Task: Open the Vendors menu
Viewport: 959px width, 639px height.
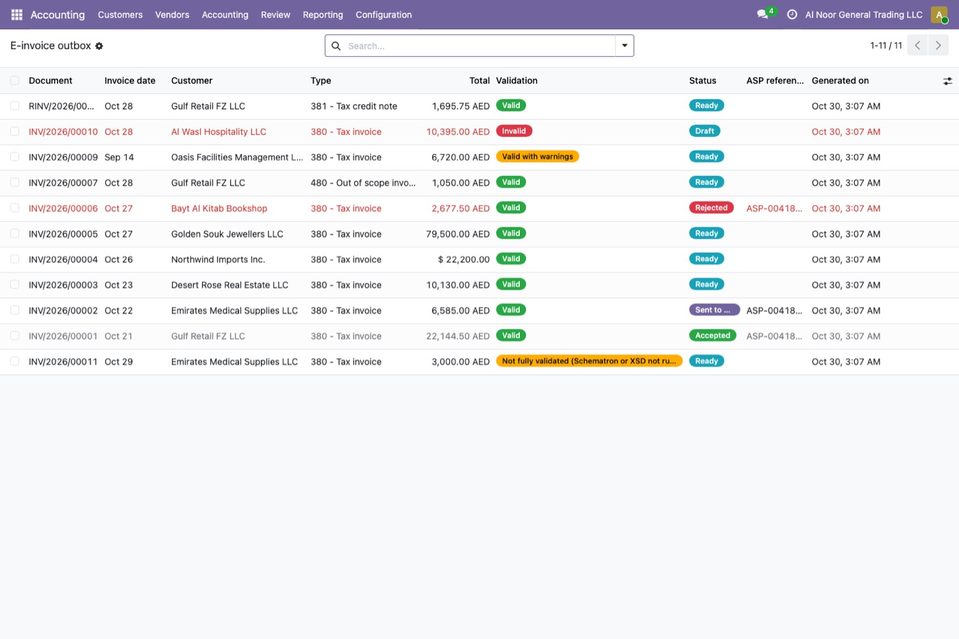Action: point(172,15)
